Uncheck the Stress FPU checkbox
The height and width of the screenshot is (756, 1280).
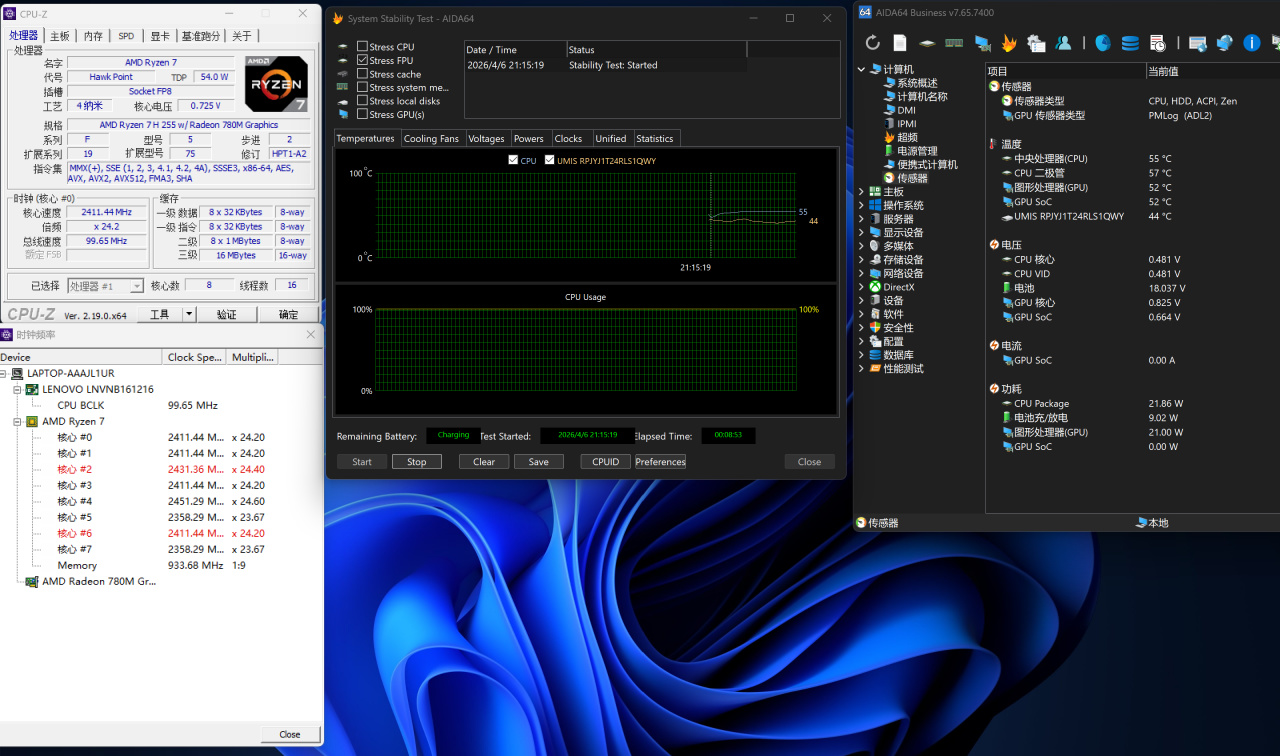click(363, 60)
